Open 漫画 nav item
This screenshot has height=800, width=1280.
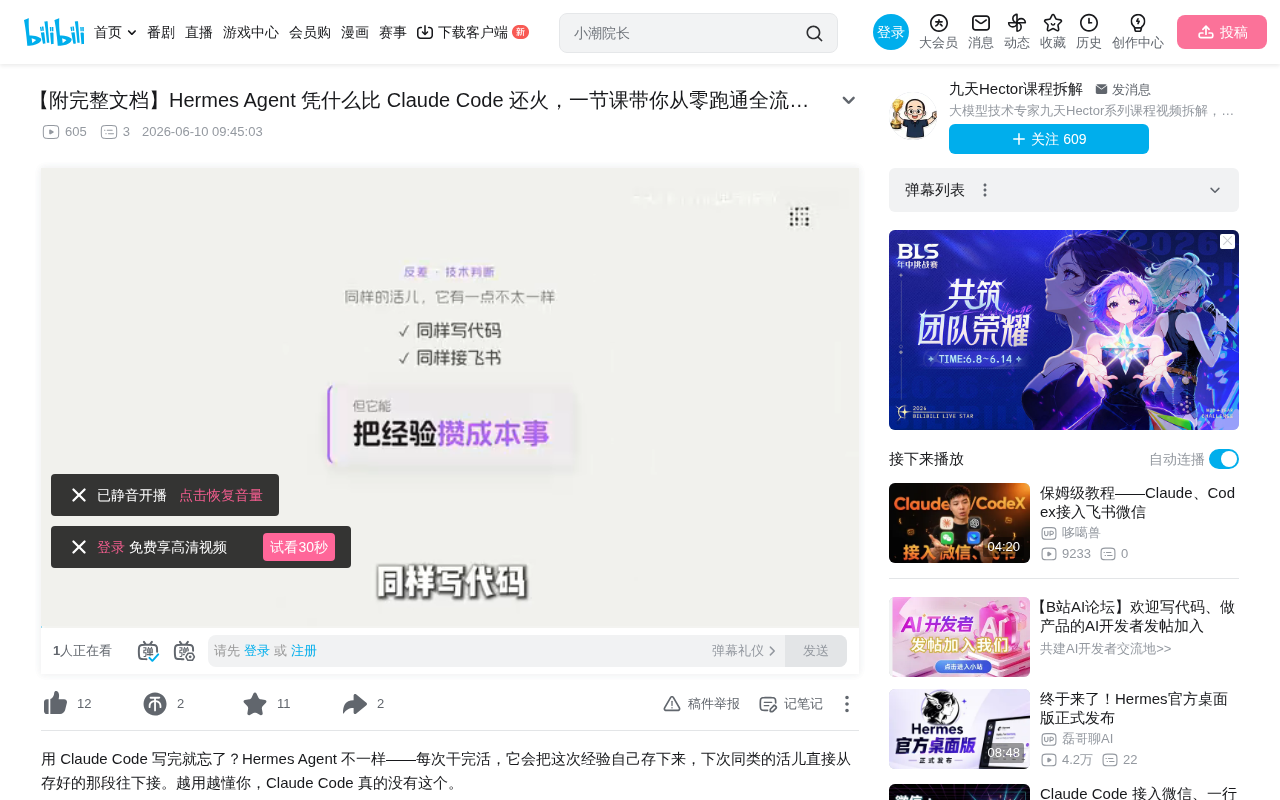355,32
